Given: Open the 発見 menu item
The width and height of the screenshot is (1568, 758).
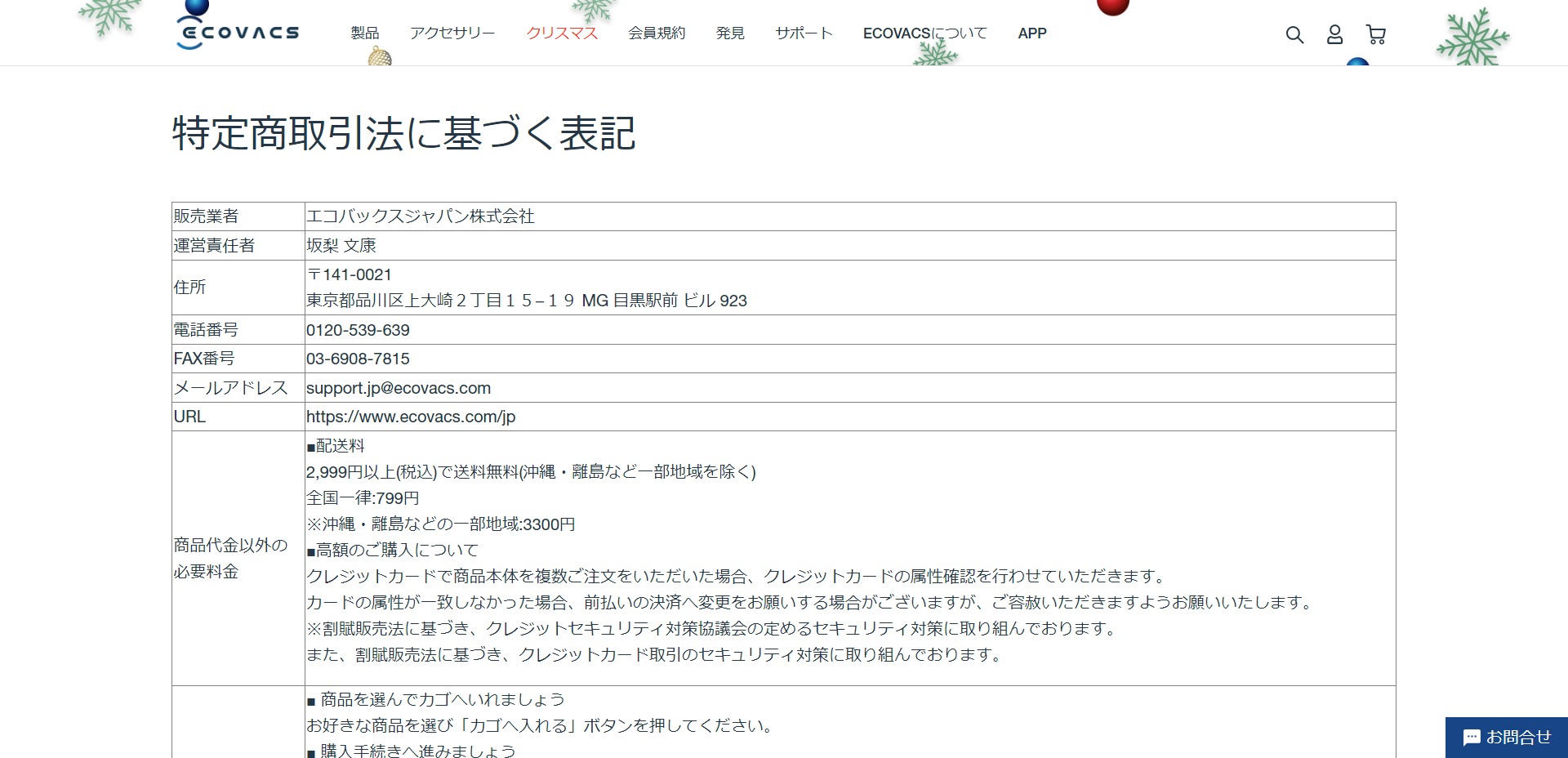Looking at the screenshot, I should tap(730, 33).
